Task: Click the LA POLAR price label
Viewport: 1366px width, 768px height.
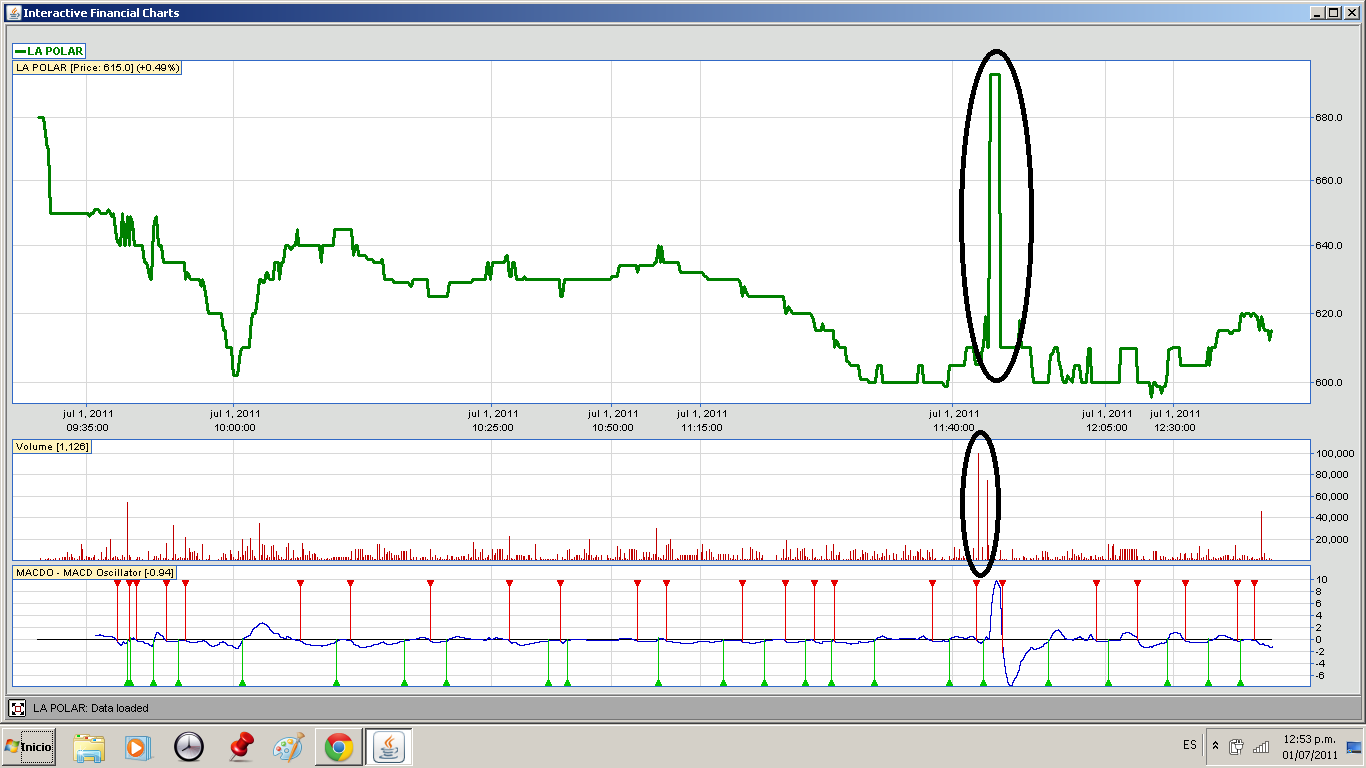Action: pyautogui.click(x=97, y=68)
